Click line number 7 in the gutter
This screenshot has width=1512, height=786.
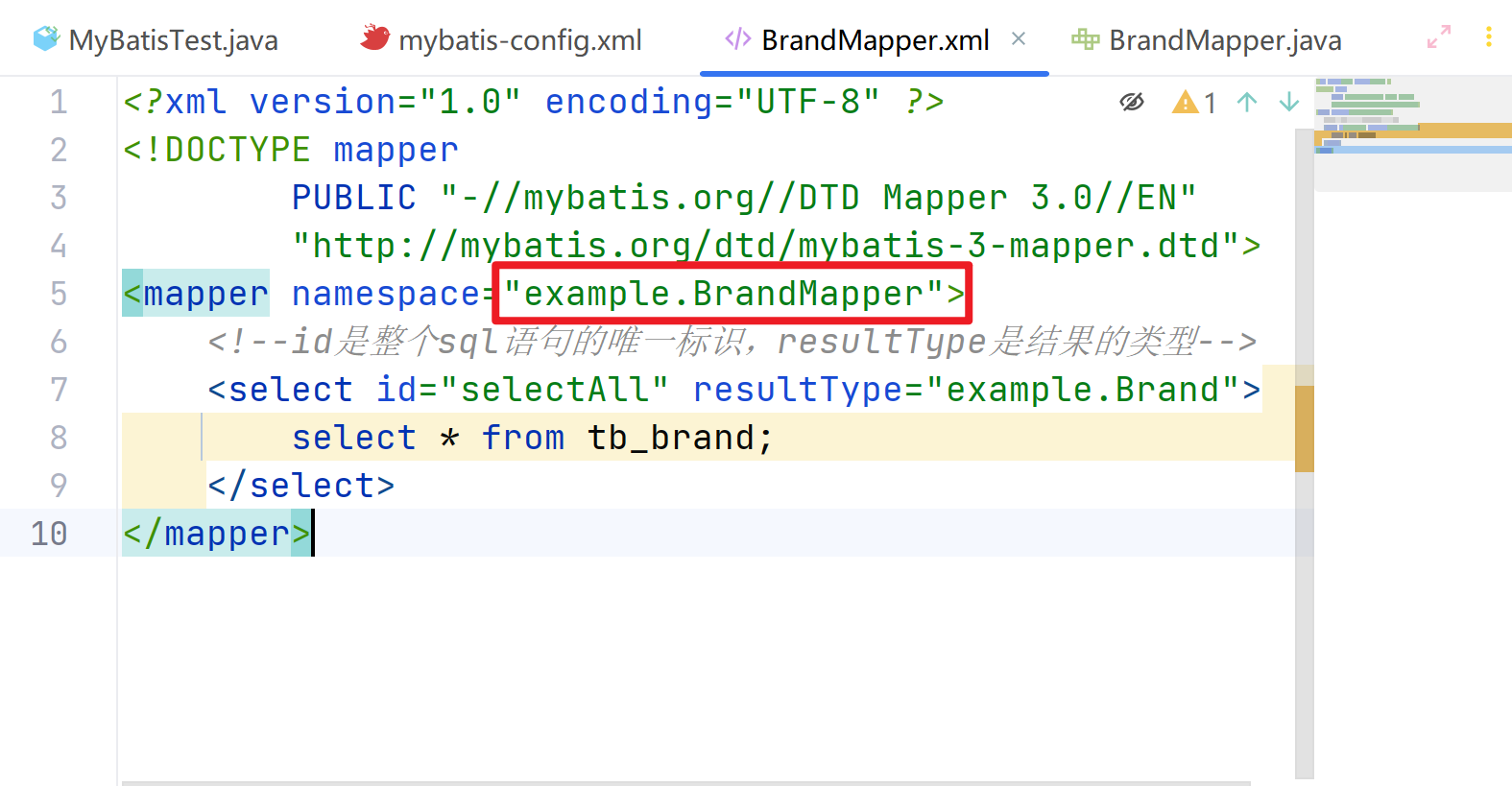59,390
